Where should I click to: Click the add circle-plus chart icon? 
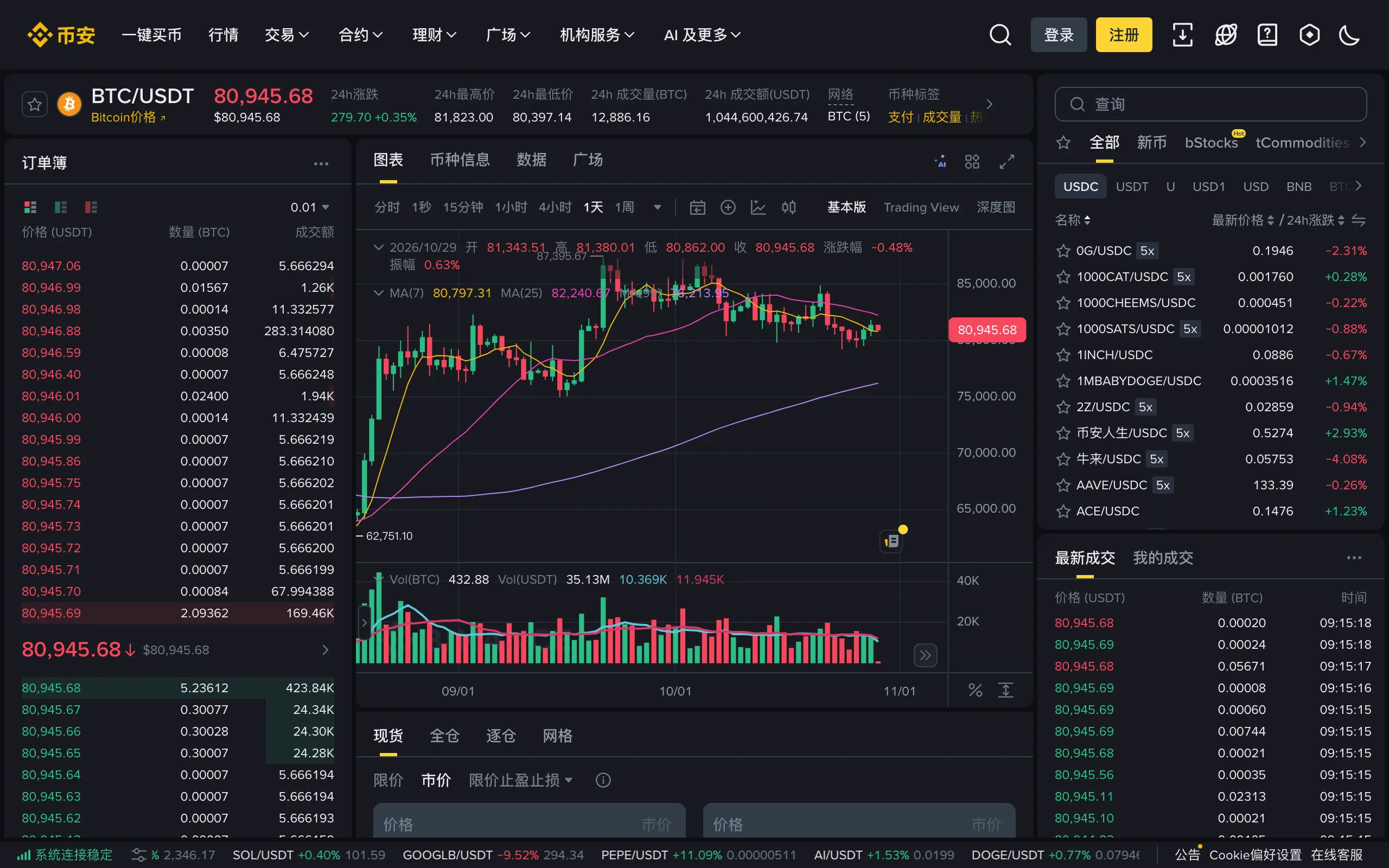click(728, 207)
